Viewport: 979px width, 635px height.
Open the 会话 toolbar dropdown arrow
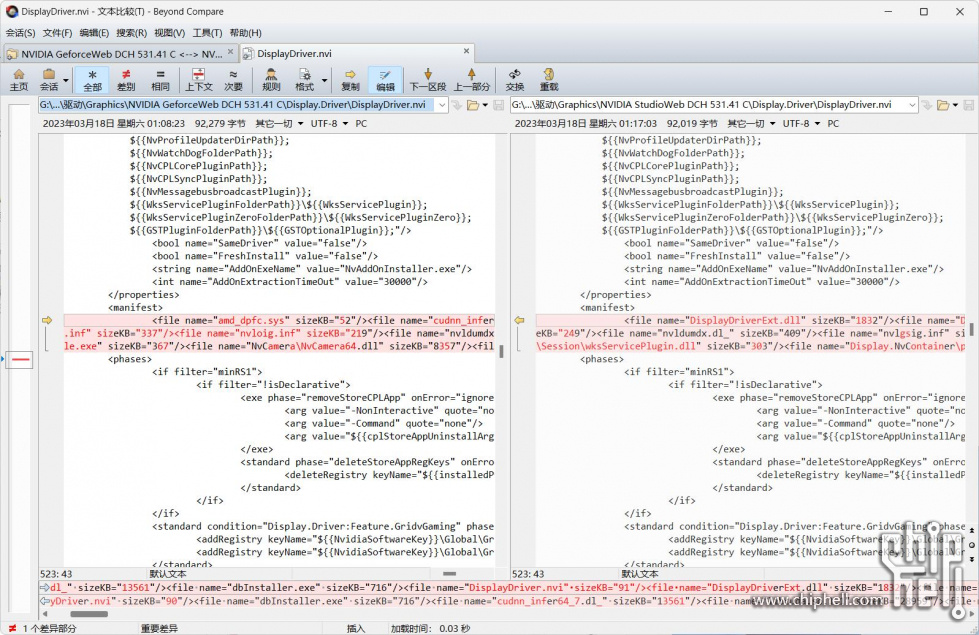click(66, 81)
